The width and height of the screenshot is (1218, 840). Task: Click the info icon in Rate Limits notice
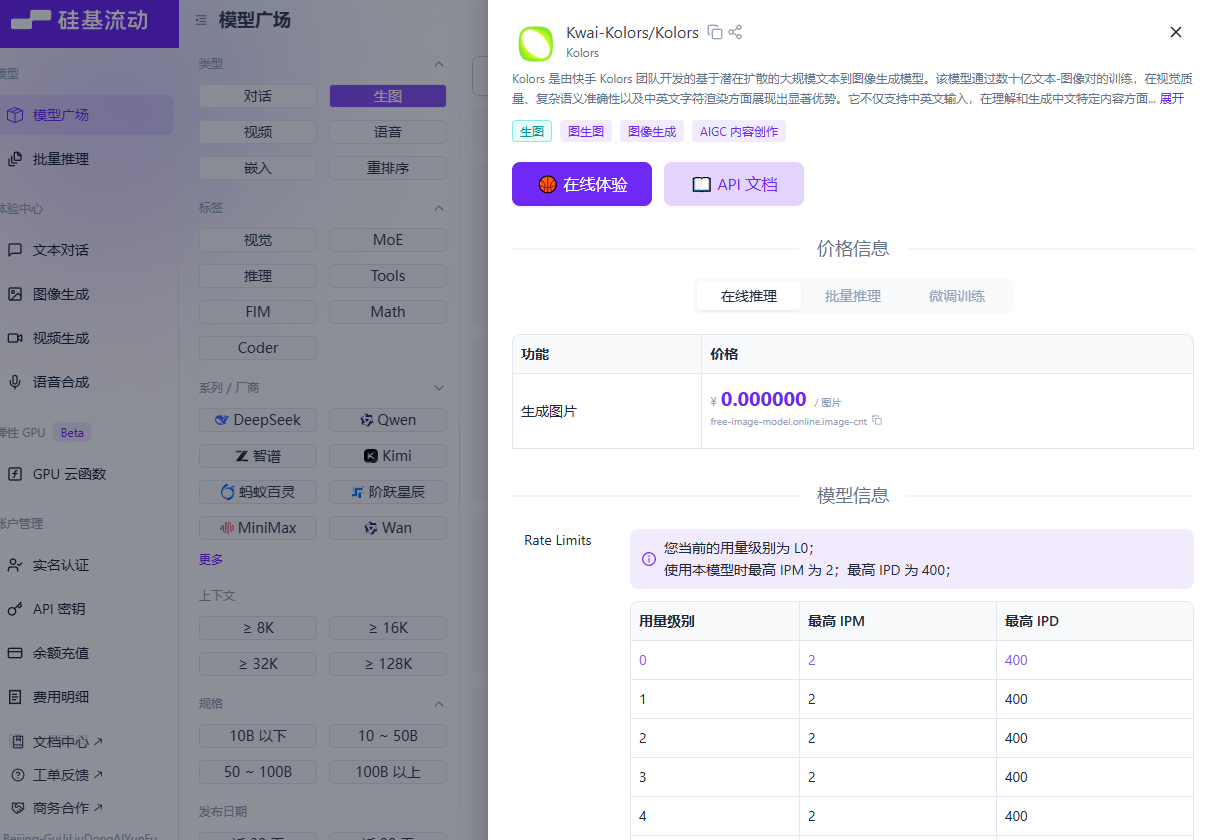coord(649,559)
